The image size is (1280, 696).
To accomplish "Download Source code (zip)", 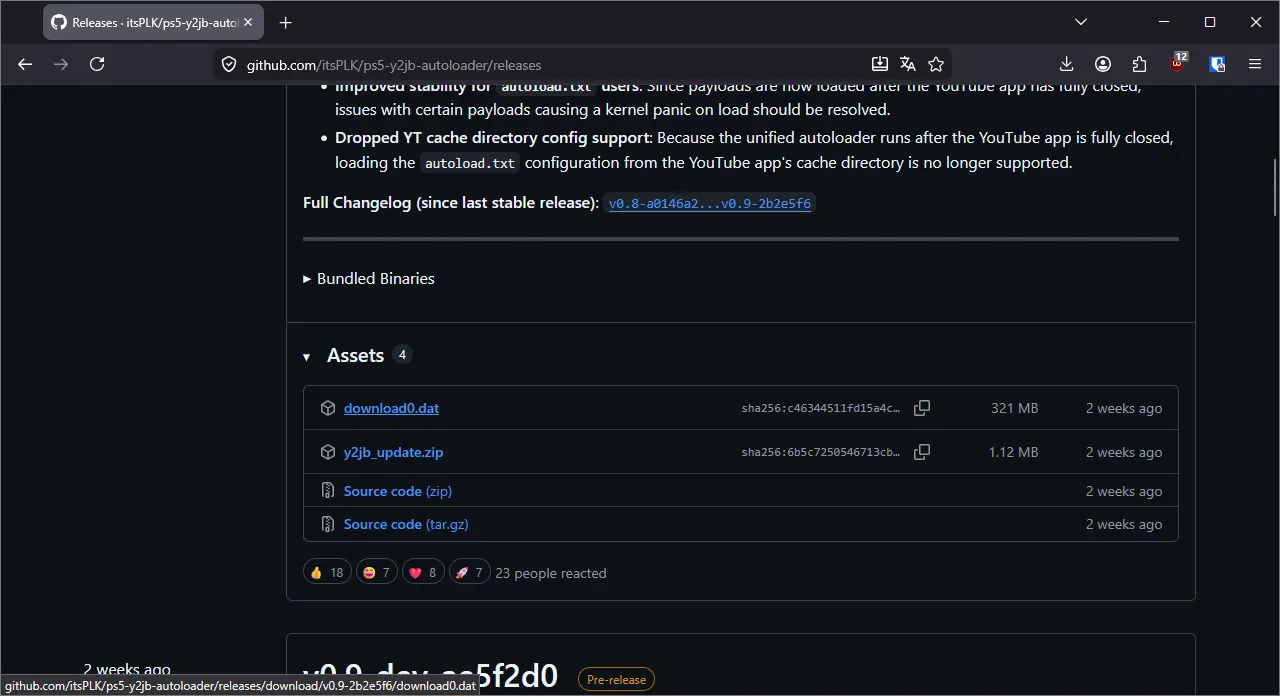I will click(x=398, y=491).
